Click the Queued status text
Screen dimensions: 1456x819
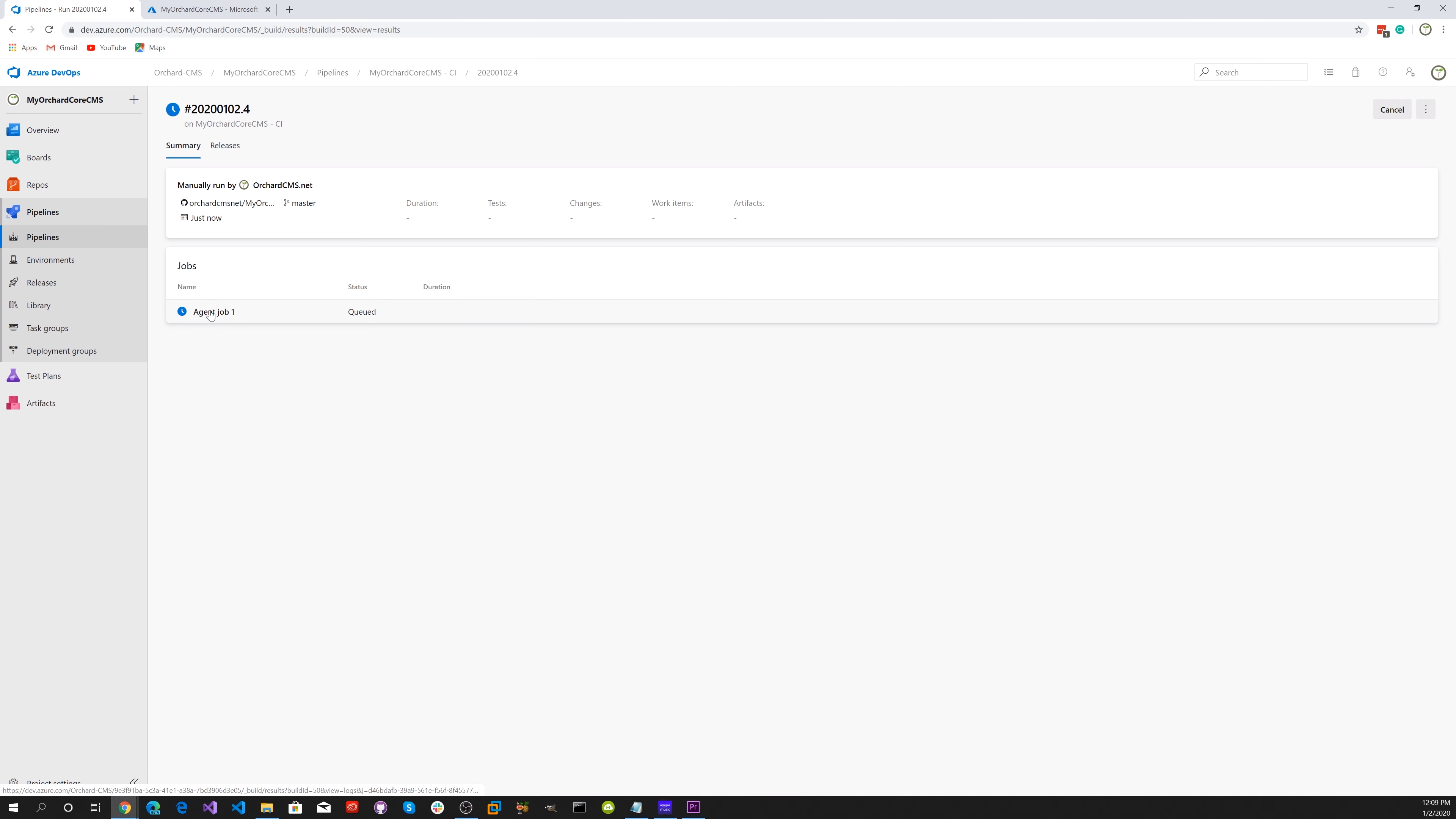click(x=362, y=311)
